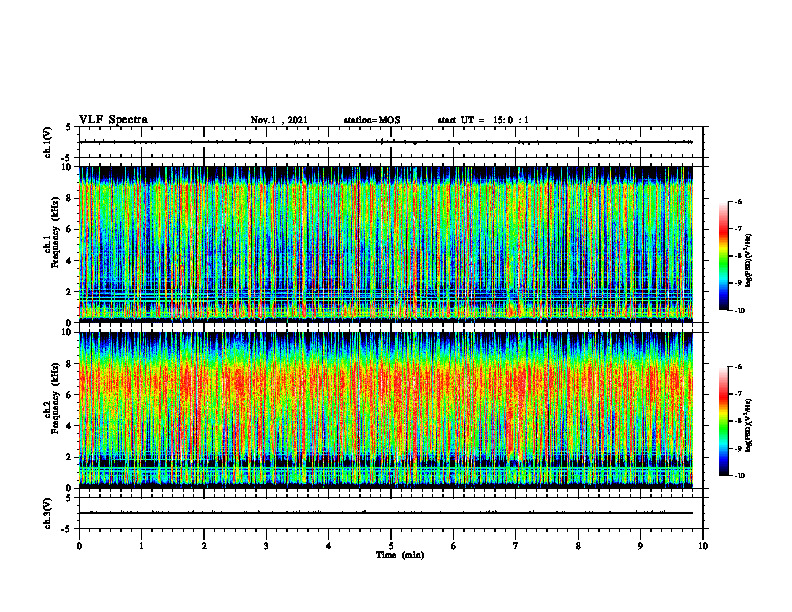Screen dimensions: 792x612
Task: Click the ch.1 frequency tick label "8"
Action: pos(69,198)
